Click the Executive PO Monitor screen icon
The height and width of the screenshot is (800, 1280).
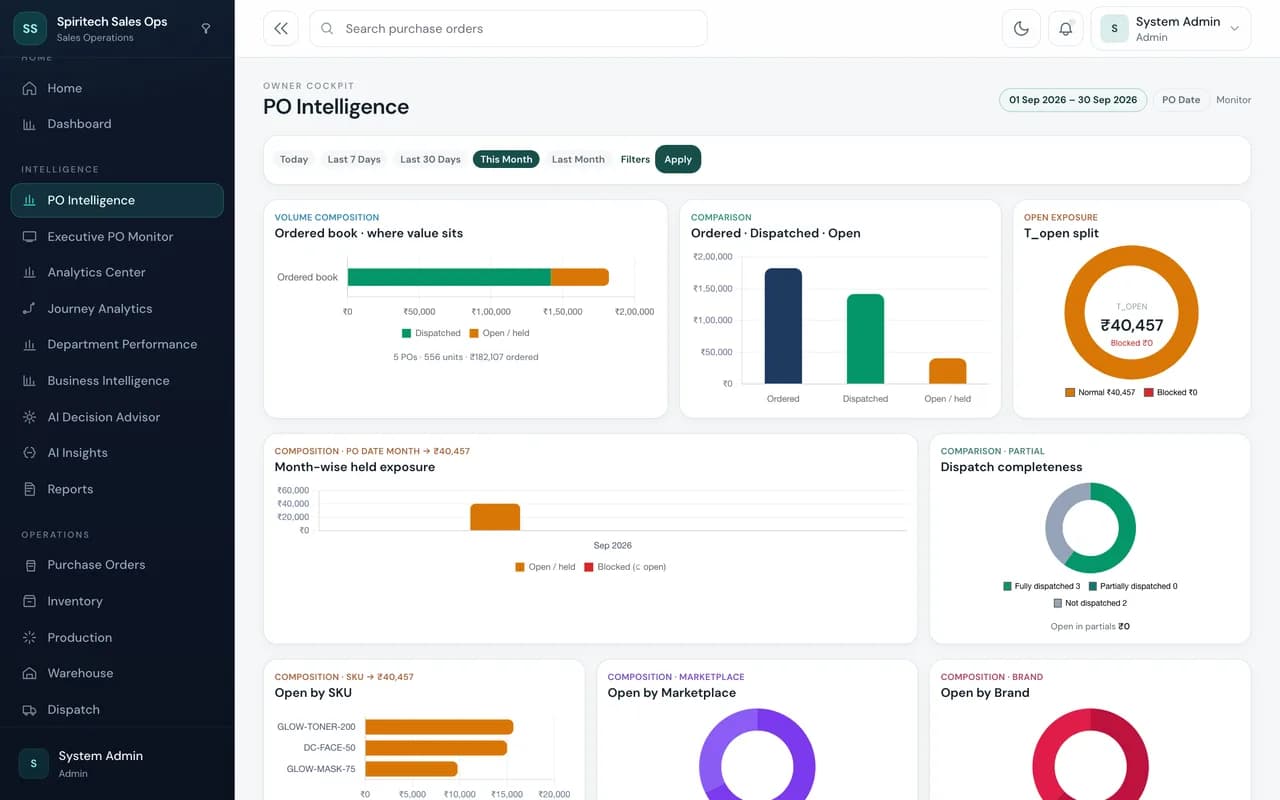[x=29, y=237]
